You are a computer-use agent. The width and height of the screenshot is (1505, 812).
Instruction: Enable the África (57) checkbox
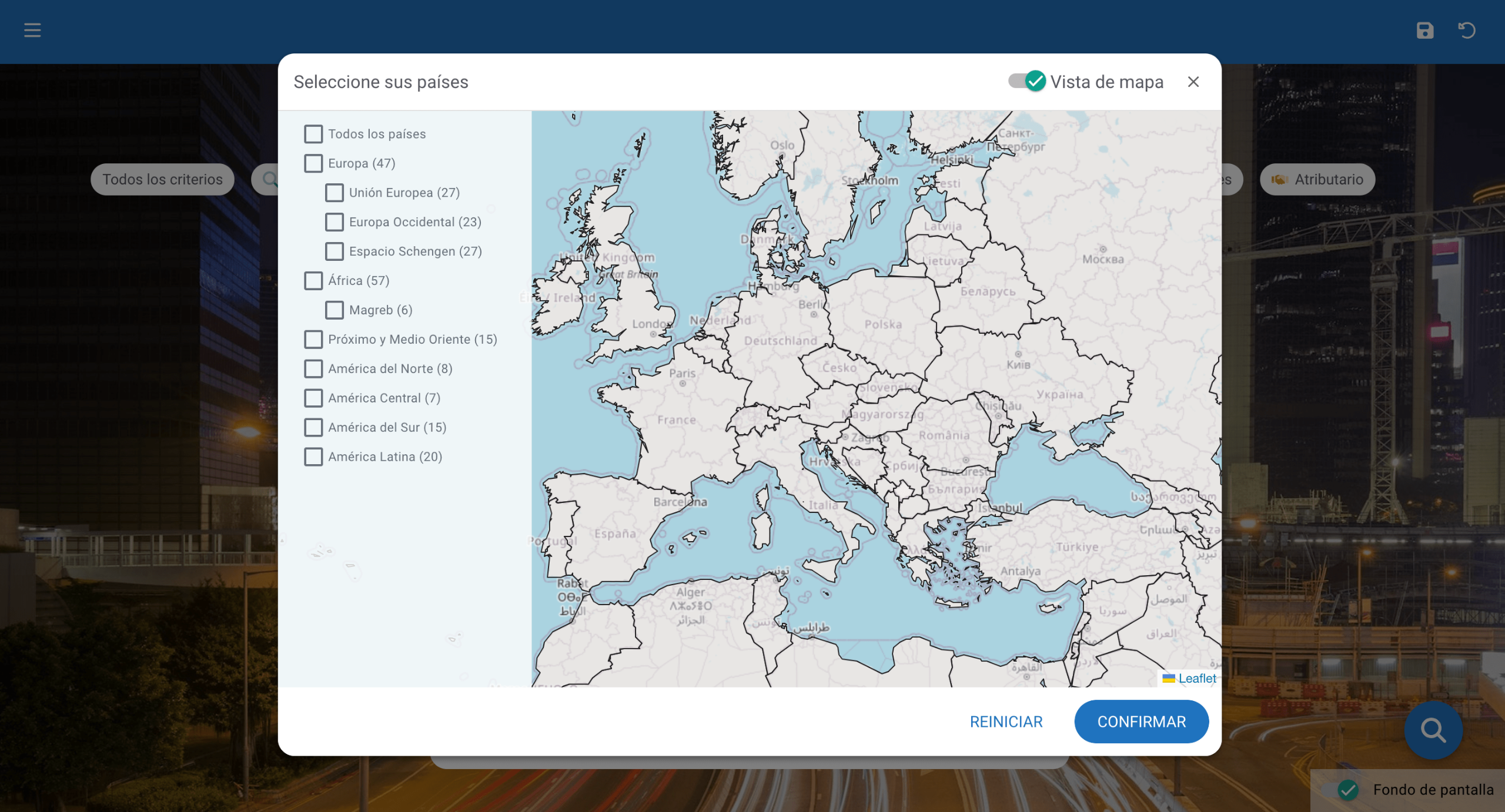pos(313,281)
